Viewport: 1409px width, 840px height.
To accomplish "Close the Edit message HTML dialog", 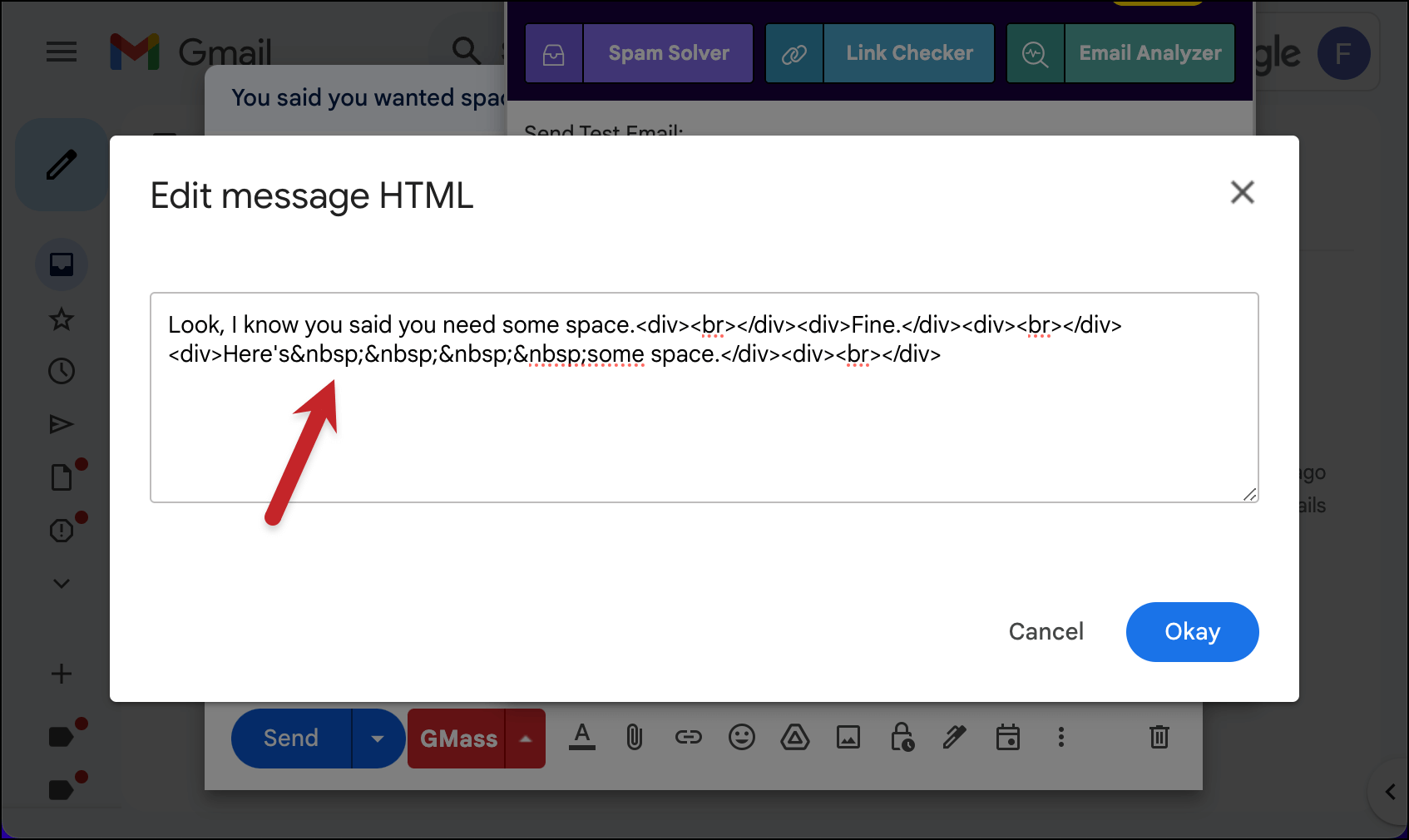I will point(1243,192).
